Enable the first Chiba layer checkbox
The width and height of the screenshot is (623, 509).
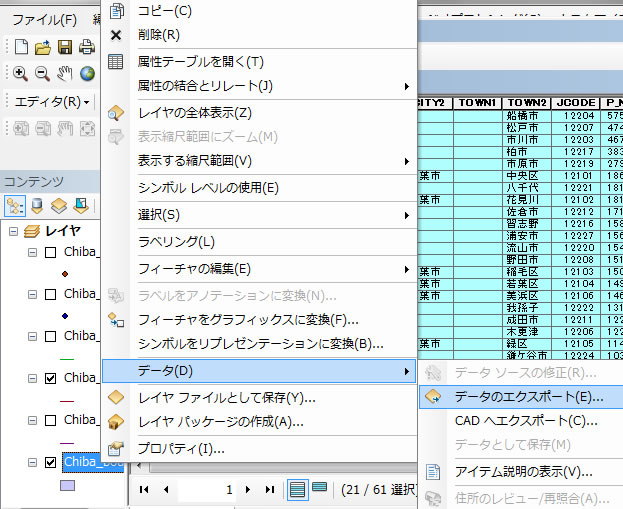pyautogui.click(x=51, y=252)
